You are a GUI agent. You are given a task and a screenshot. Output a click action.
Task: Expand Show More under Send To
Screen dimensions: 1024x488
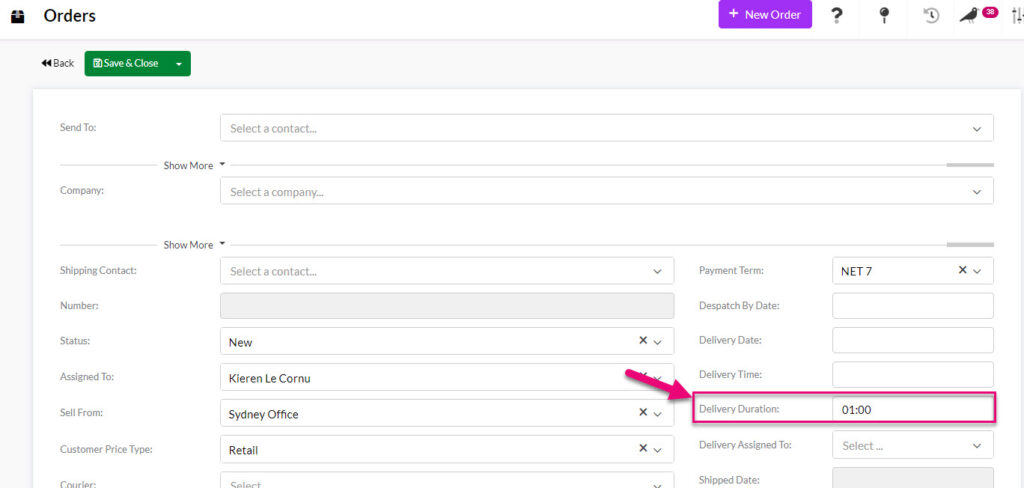point(194,166)
